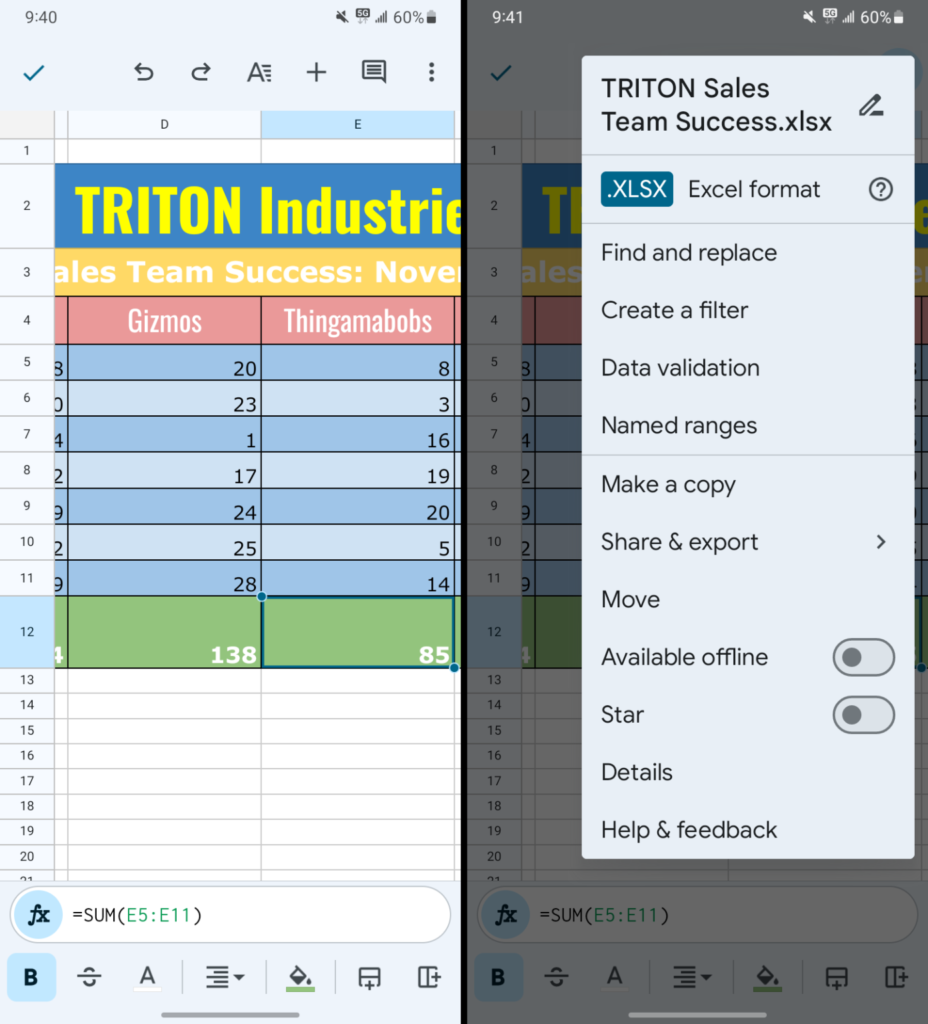Open Help & feedback
The image size is (928, 1024).
click(688, 830)
